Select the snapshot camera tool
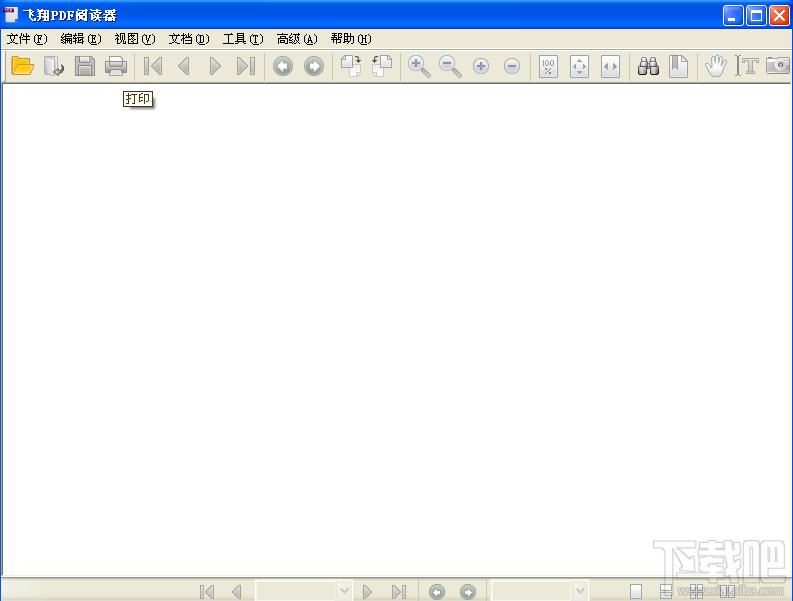793x601 pixels. 778,66
